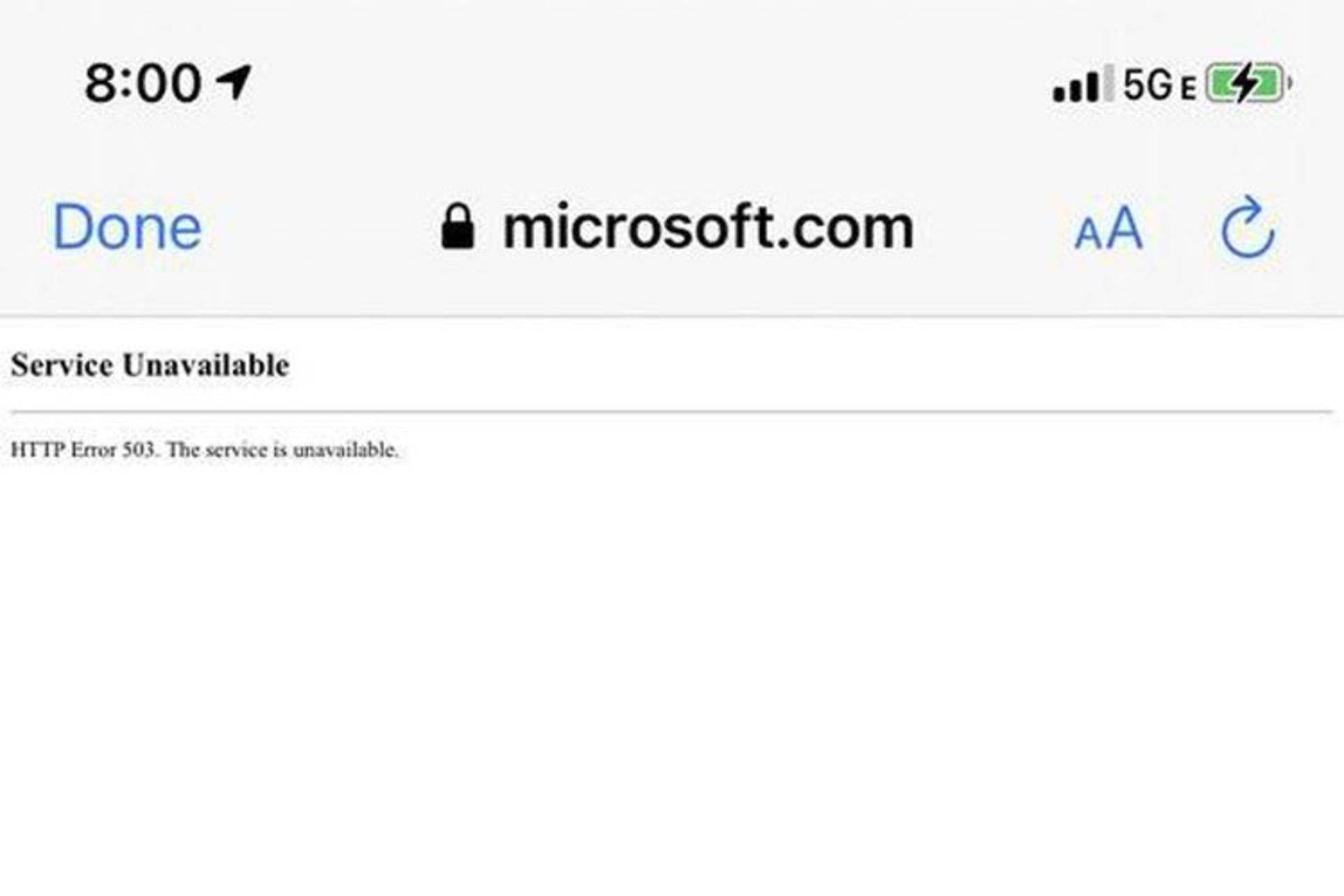The image size is (1344, 896).
Task: Tap the 8:00 clock in status bar
Action: tap(143, 83)
